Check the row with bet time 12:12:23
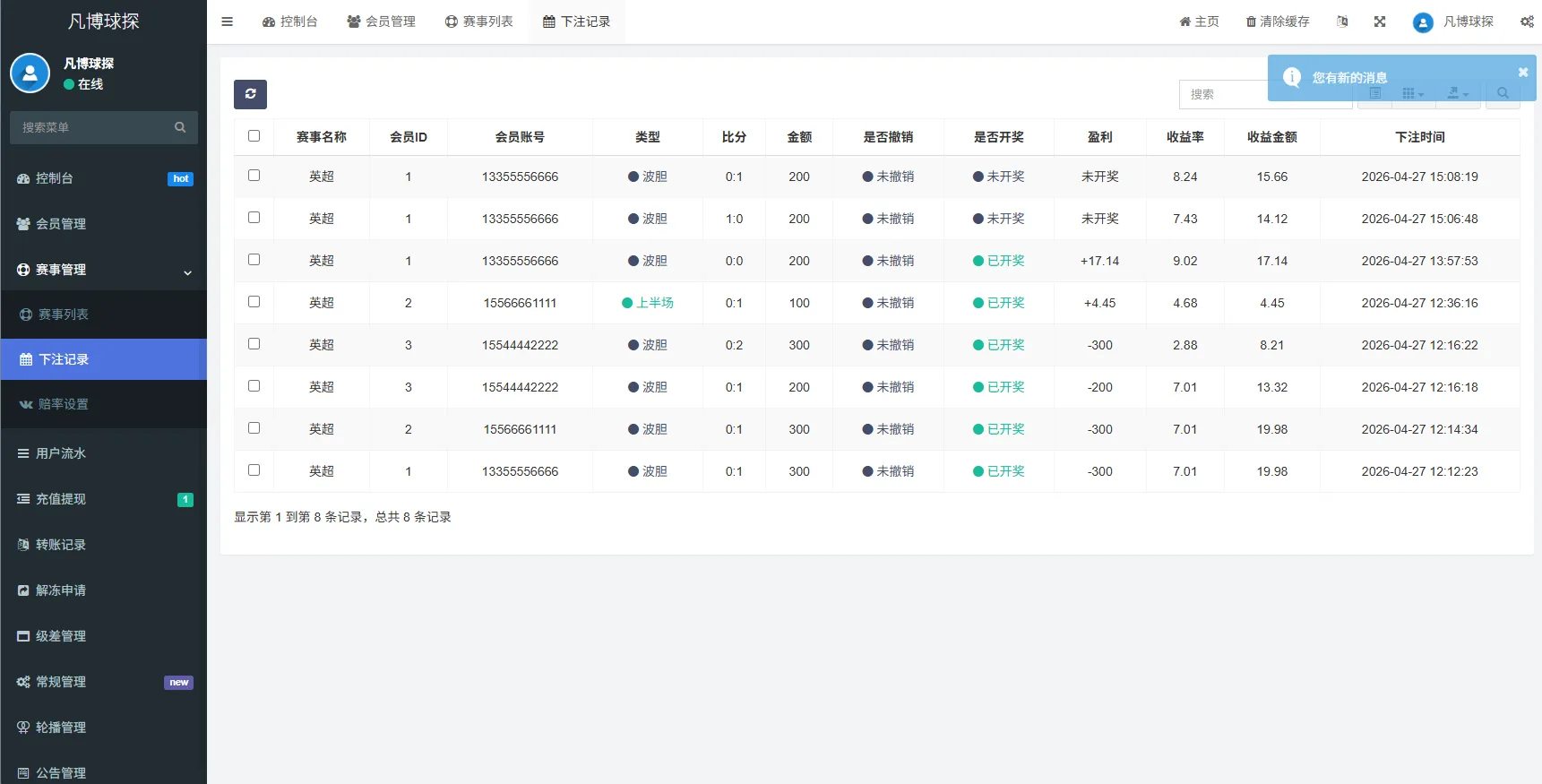This screenshot has width=1542, height=784. 254,470
